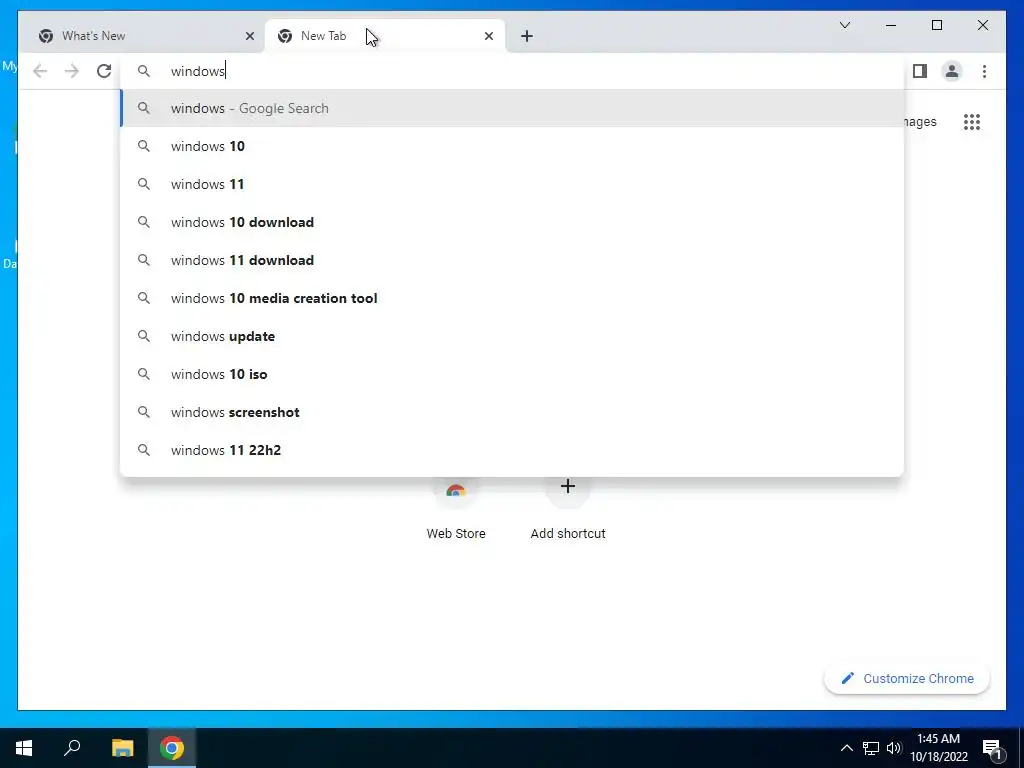Pick the 'windows 11' suggestion
This screenshot has height=768, width=1024.
pyautogui.click(x=512, y=184)
